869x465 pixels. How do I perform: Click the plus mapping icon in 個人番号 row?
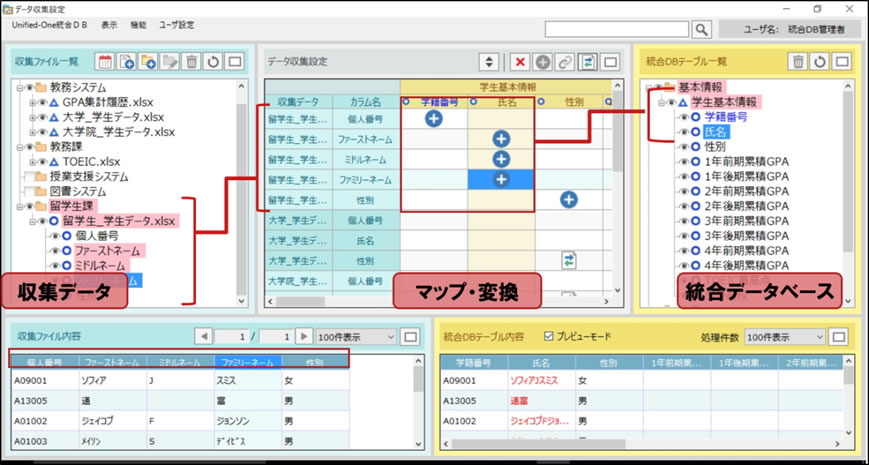[x=434, y=119]
